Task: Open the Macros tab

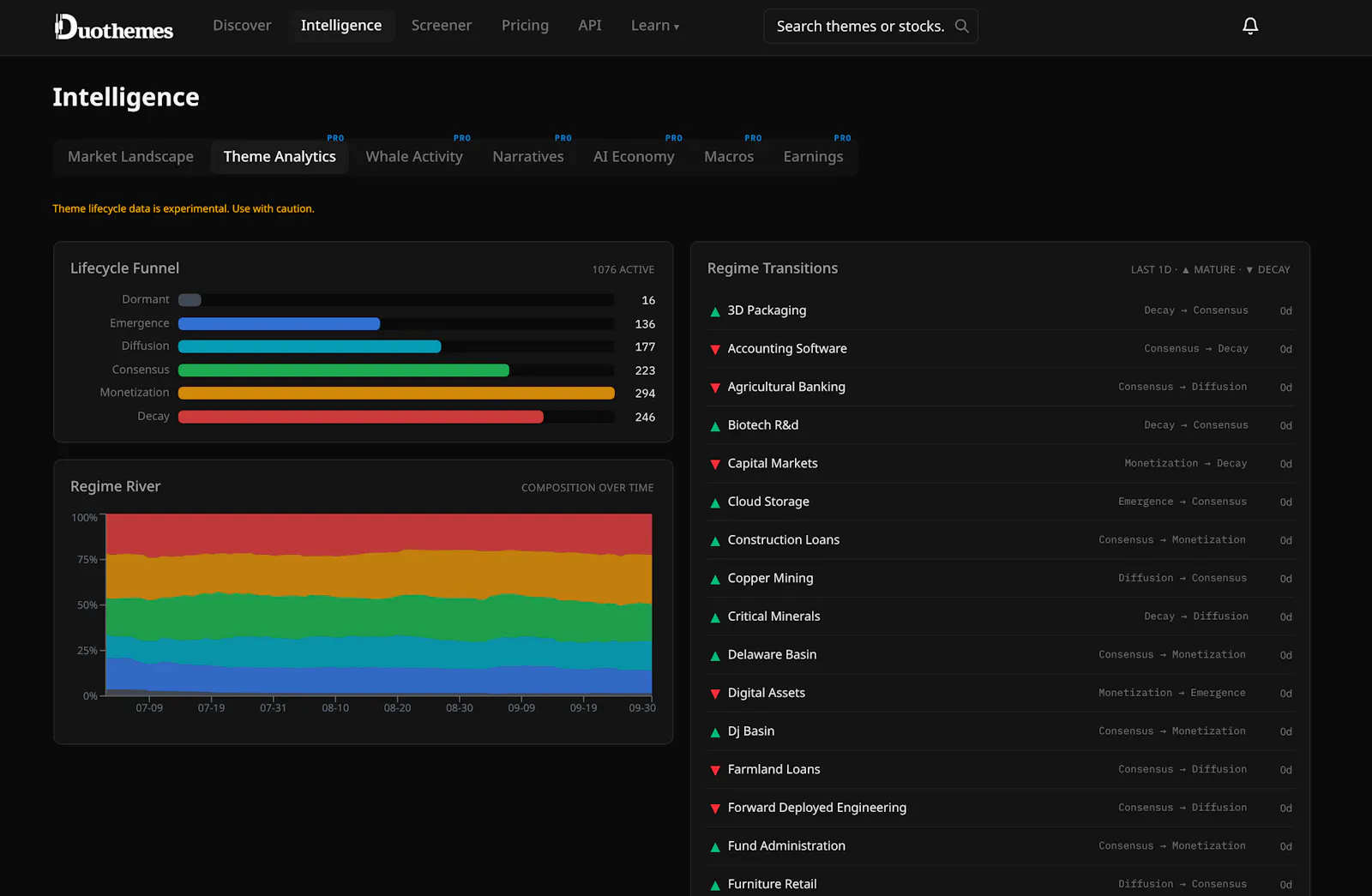Action: point(729,157)
